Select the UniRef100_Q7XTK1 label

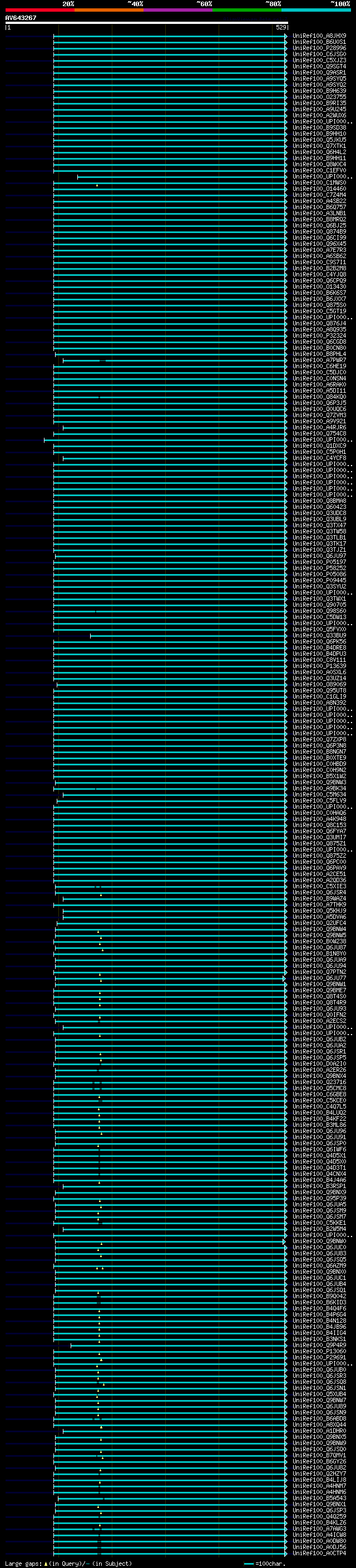click(319, 146)
